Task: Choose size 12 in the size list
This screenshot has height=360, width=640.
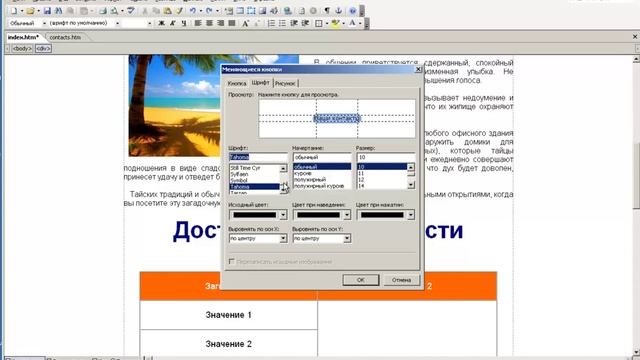Action: [x=361, y=180]
